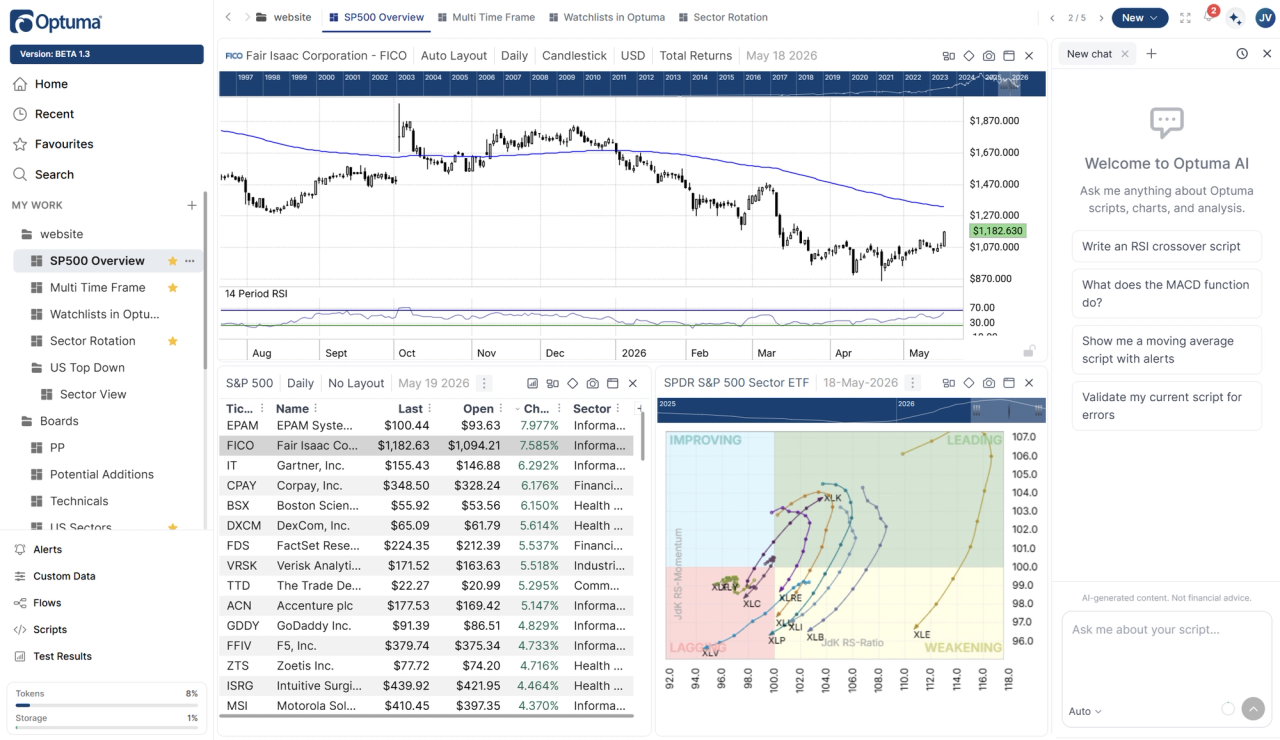Switch to the Sector Rotation tab

point(723,17)
